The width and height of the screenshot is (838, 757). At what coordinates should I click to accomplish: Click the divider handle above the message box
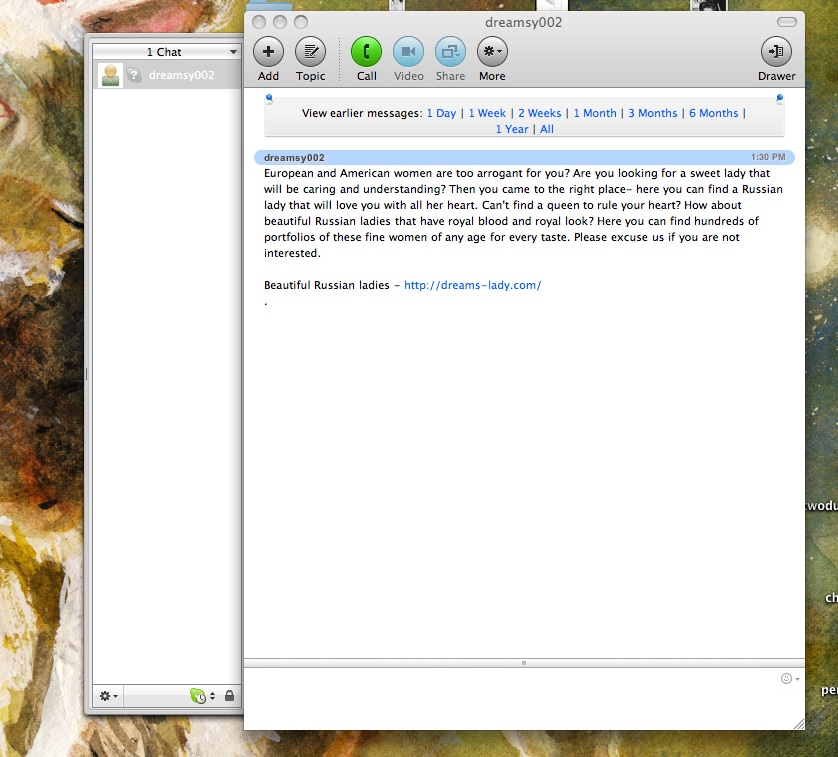tap(524, 662)
